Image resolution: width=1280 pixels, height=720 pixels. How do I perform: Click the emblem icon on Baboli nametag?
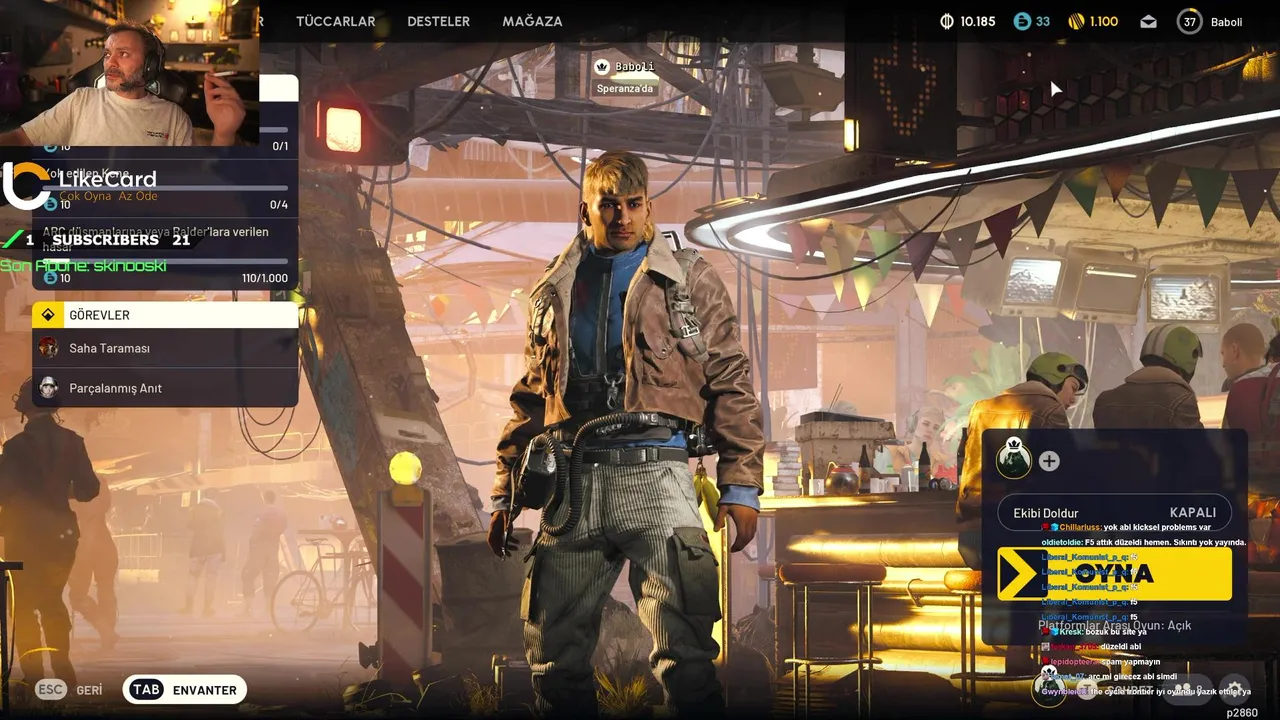click(x=602, y=67)
